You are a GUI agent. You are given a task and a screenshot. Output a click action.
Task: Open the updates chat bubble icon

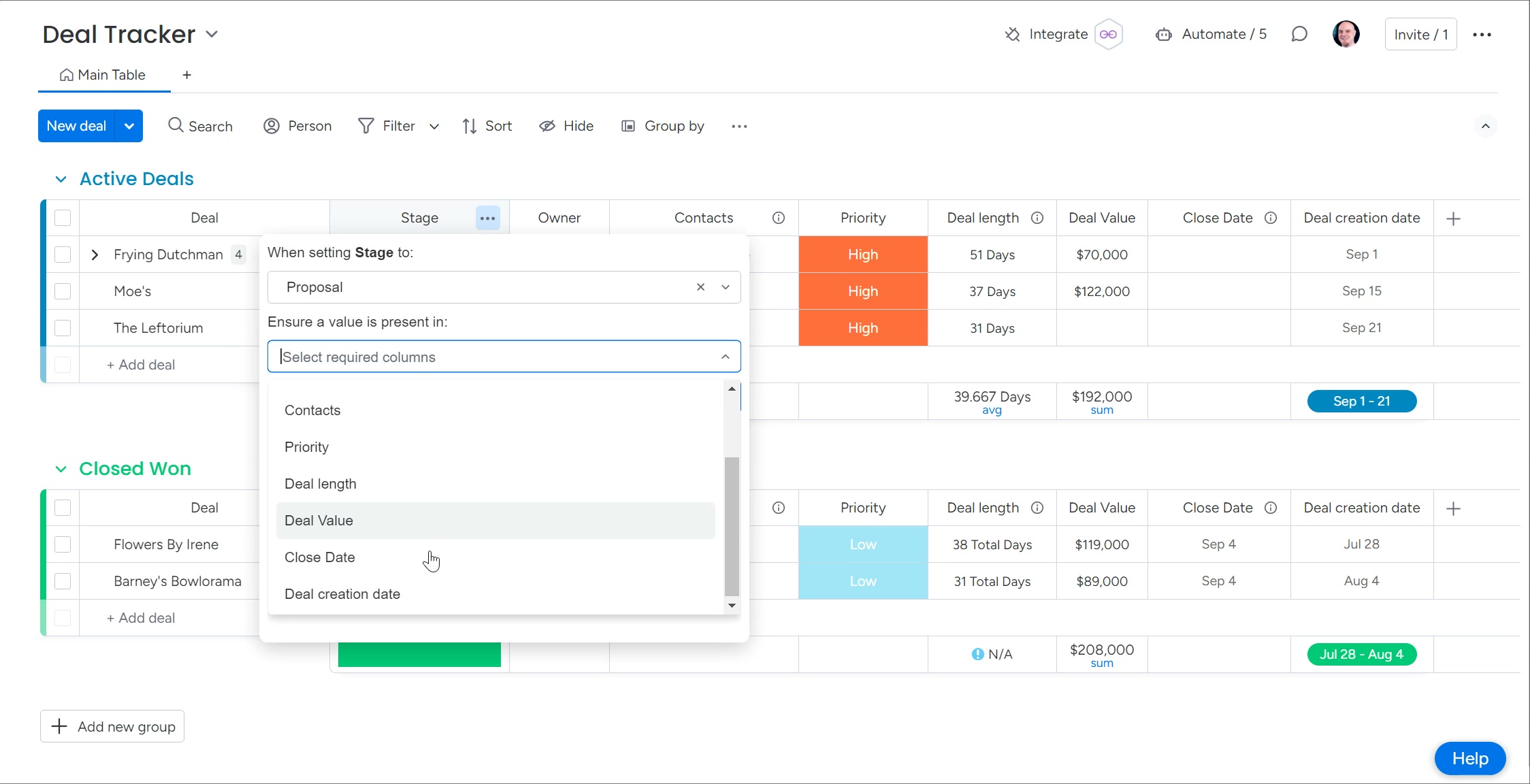pyautogui.click(x=1300, y=34)
